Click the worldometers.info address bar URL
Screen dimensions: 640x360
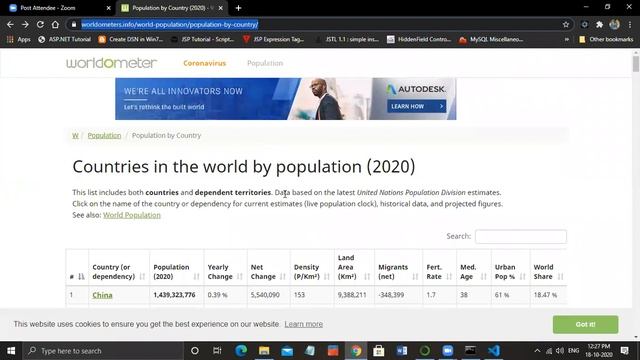pos(169,24)
